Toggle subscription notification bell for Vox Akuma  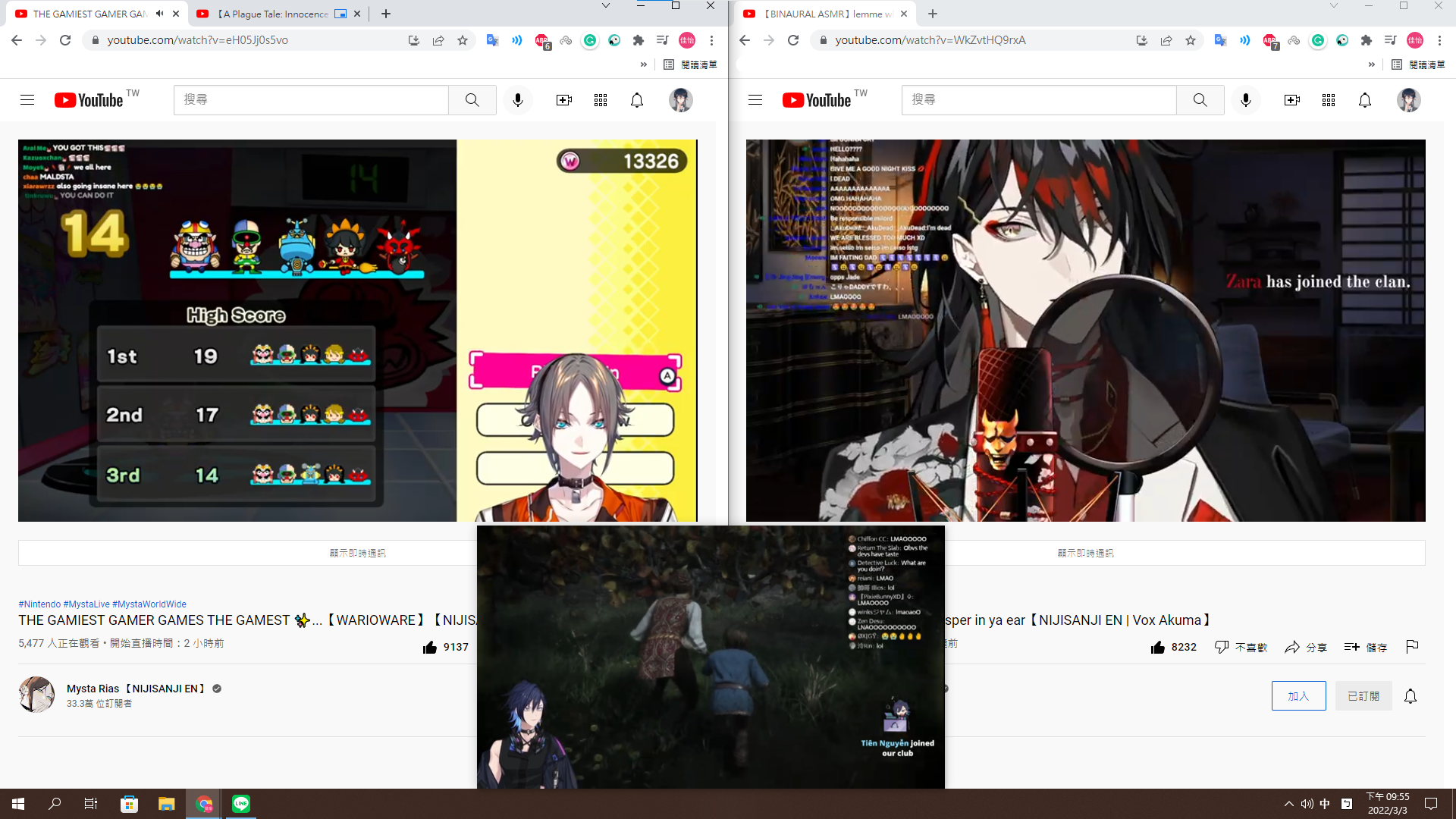(1410, 696)
